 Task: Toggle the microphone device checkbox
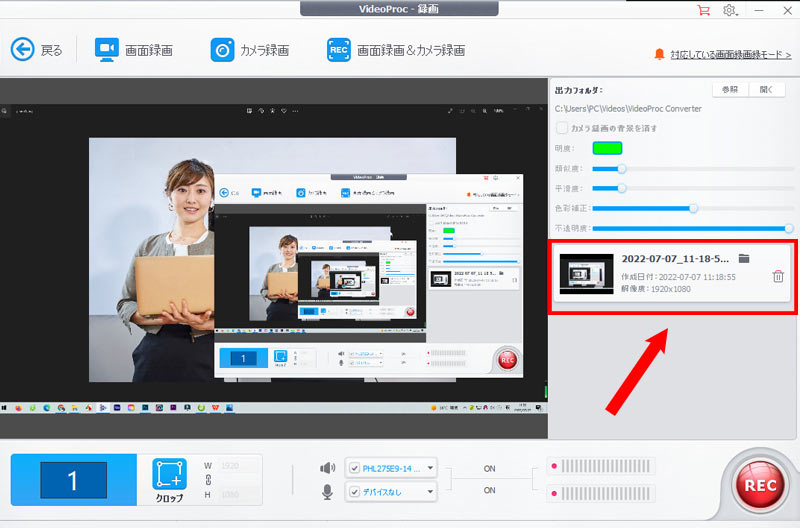[354, 491]
